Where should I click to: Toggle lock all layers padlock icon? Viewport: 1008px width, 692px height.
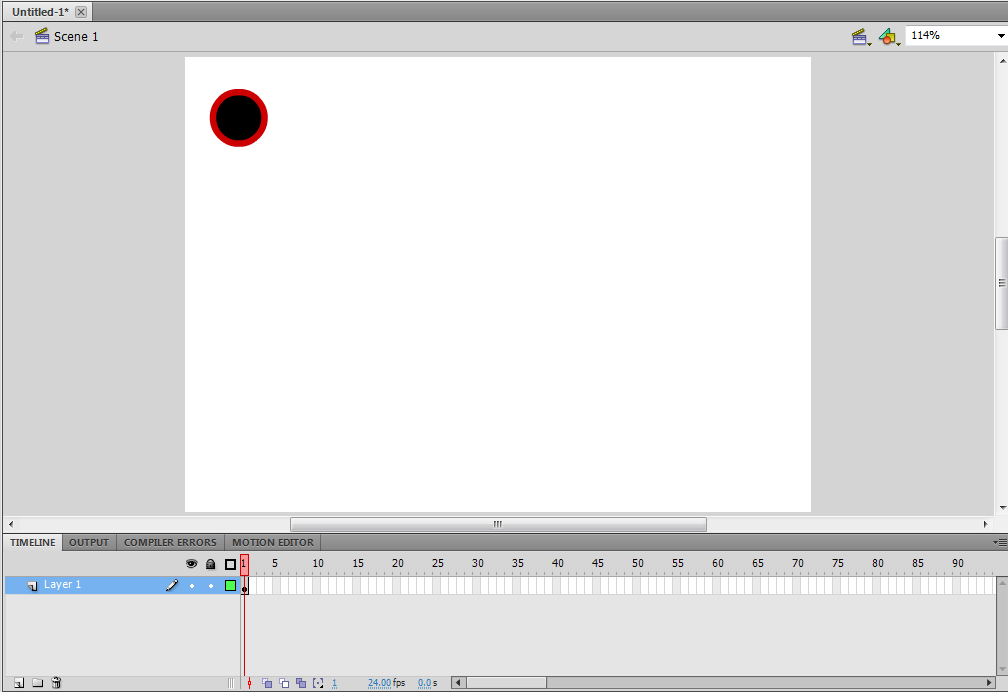point(210,564)
